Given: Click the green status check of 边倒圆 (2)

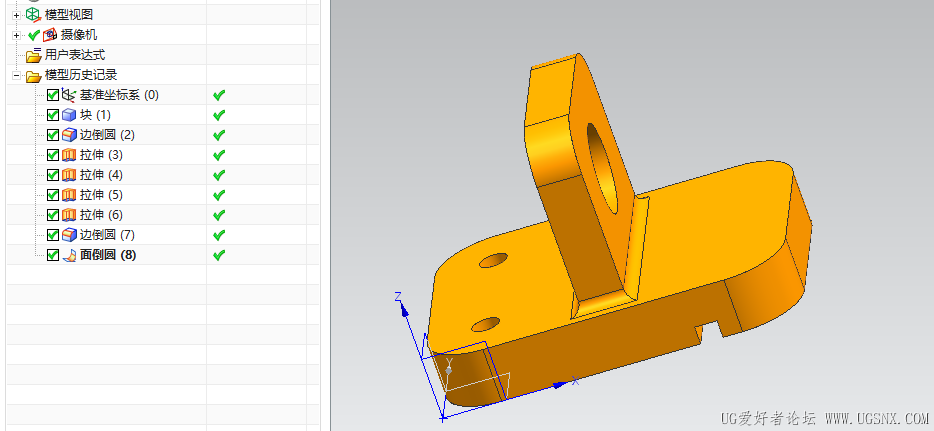Looking at the screenshot, I should coord(219,135).
